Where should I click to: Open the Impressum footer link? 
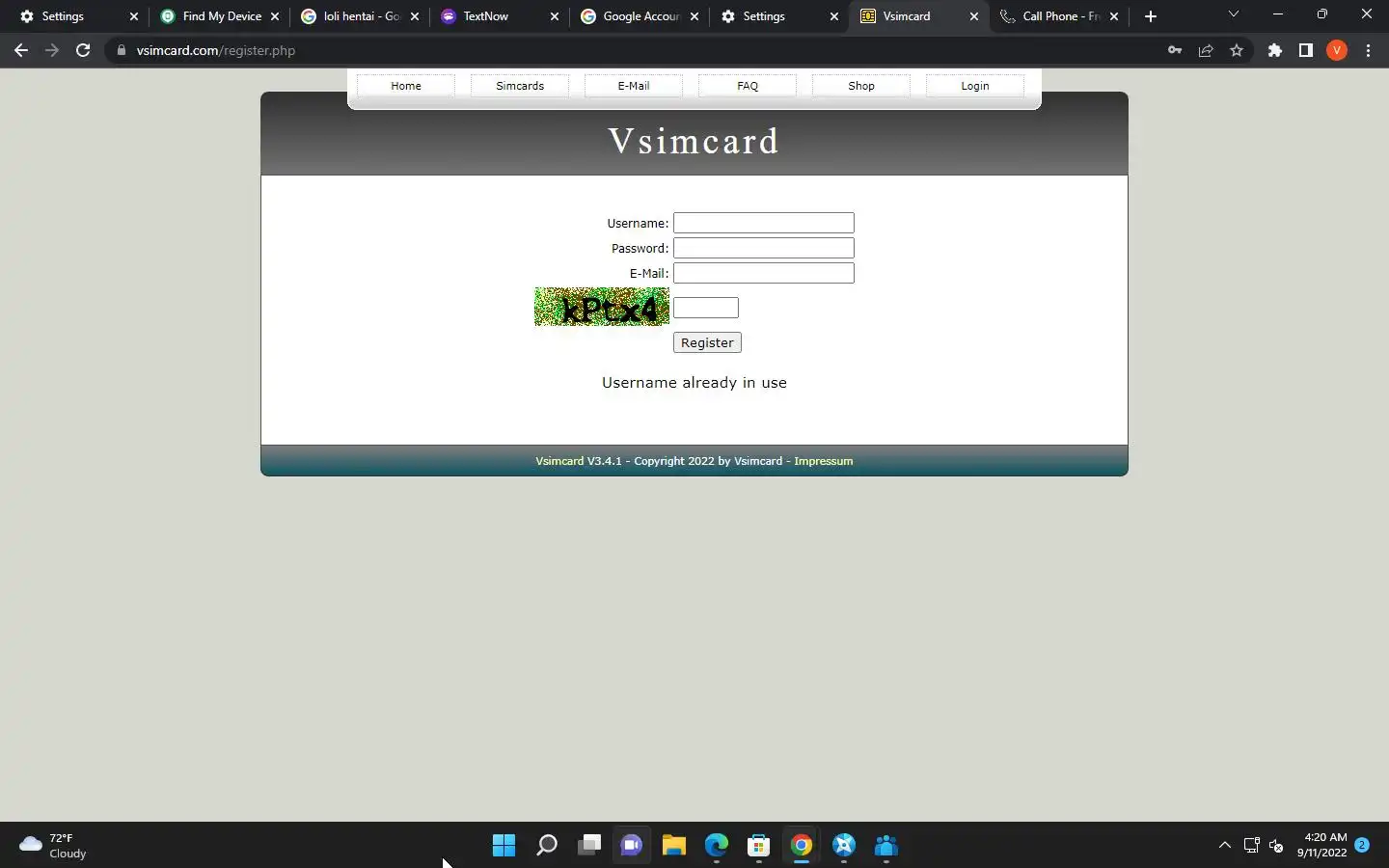[824, 461]
